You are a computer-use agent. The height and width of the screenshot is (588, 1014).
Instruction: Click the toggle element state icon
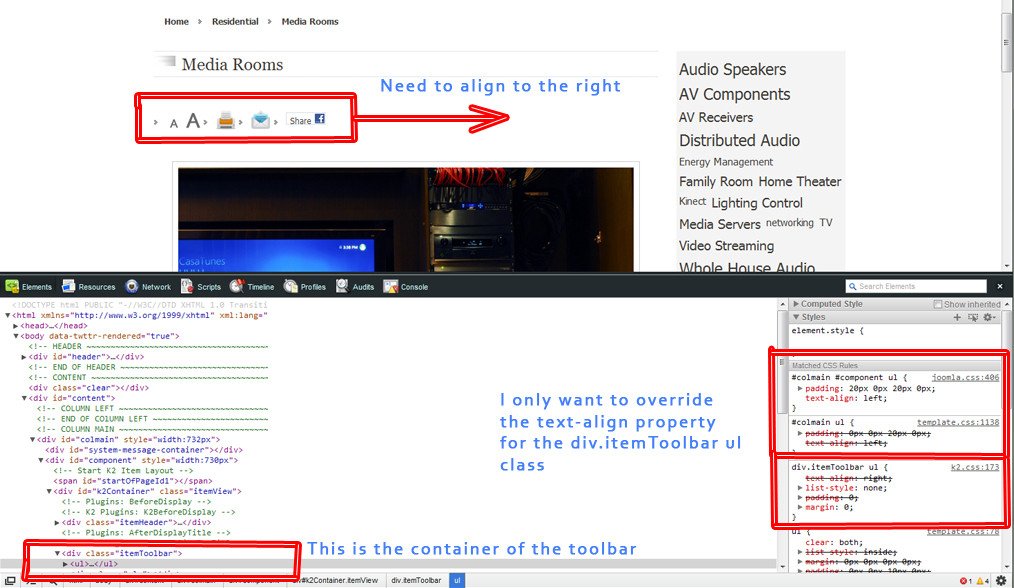971,317
